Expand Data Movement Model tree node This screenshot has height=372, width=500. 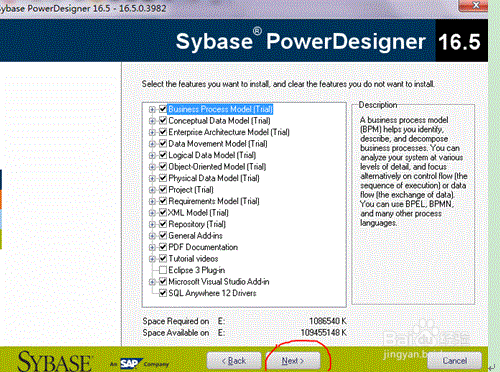[152, 144]
